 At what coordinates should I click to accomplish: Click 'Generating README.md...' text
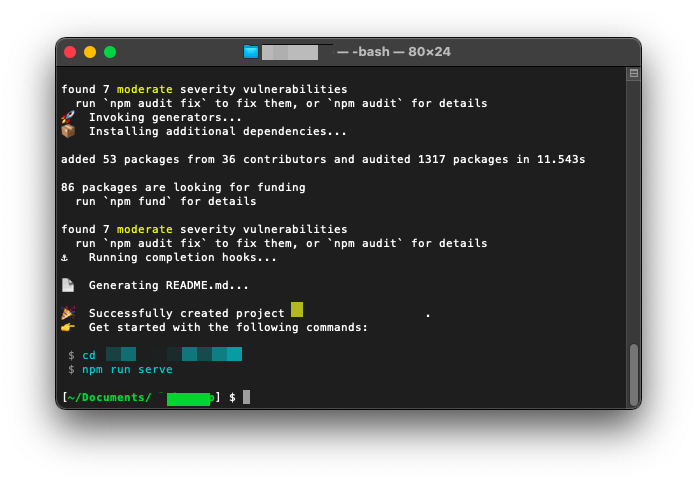point(168,285)
